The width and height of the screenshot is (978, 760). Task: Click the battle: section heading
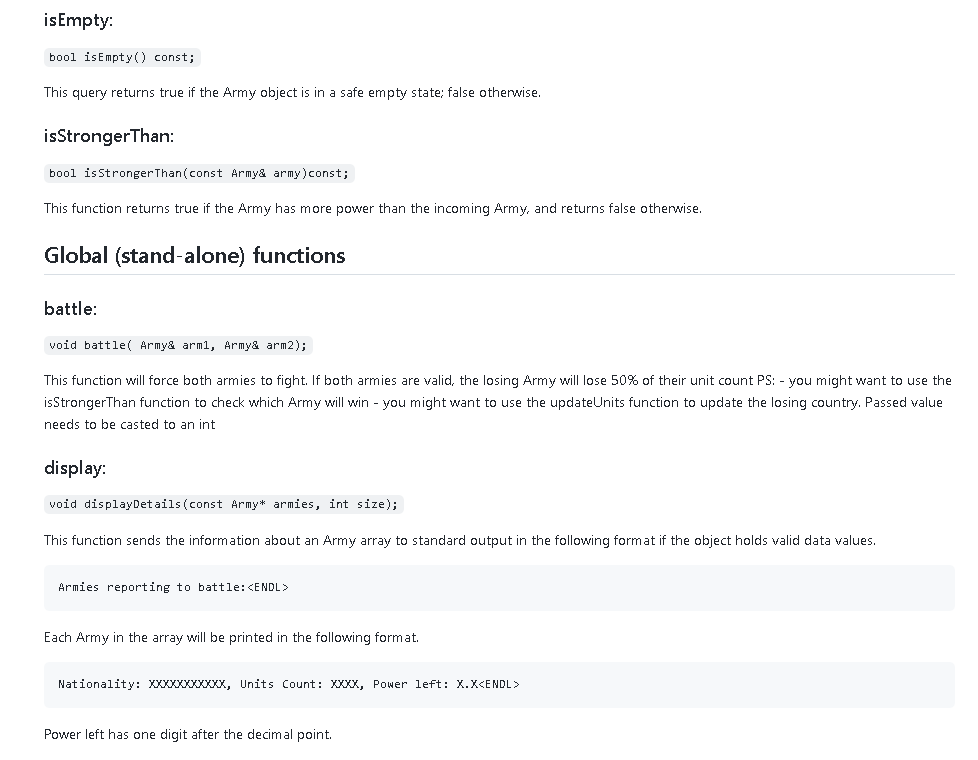pos(70,308)
